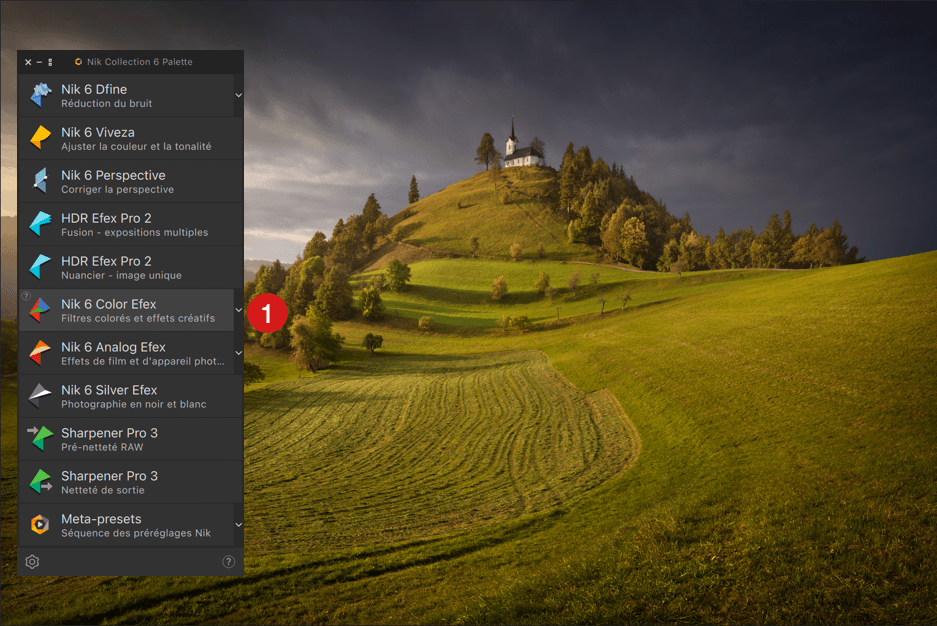Click the small help badge on Color Efex row
This screenshot has width=937, height=626.
click(x=26, y=296)
